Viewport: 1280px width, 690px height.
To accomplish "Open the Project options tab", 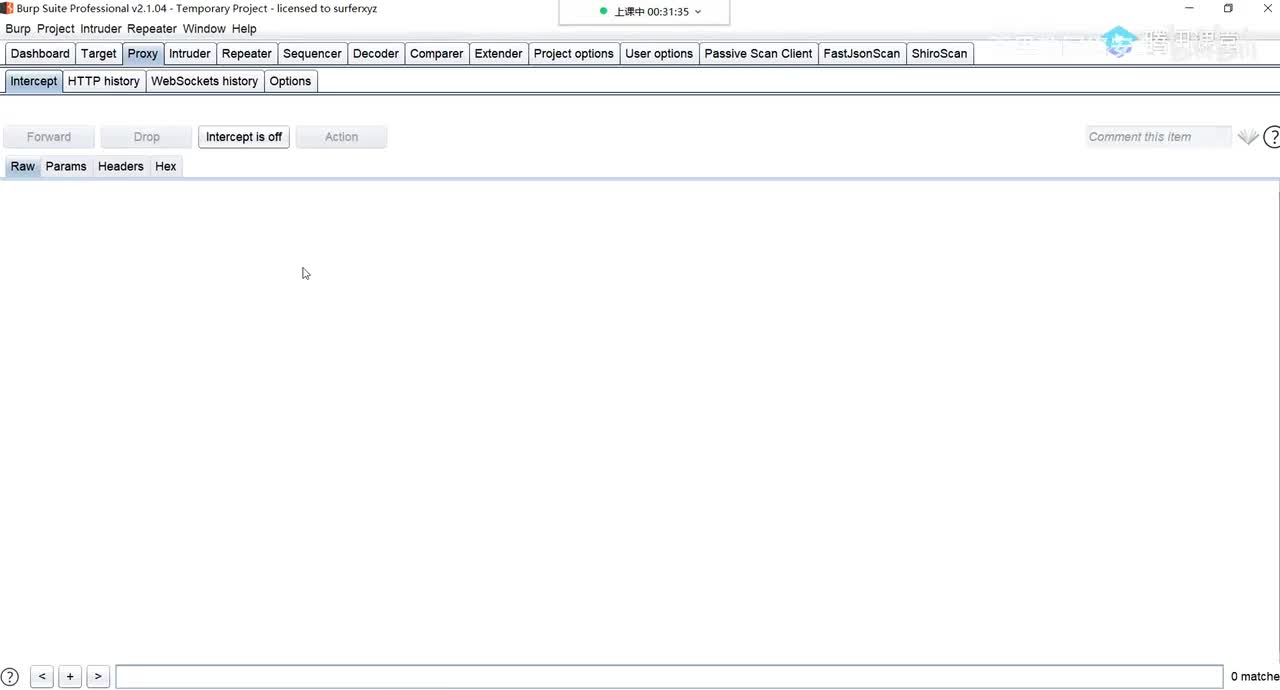I will click(574, 54).
